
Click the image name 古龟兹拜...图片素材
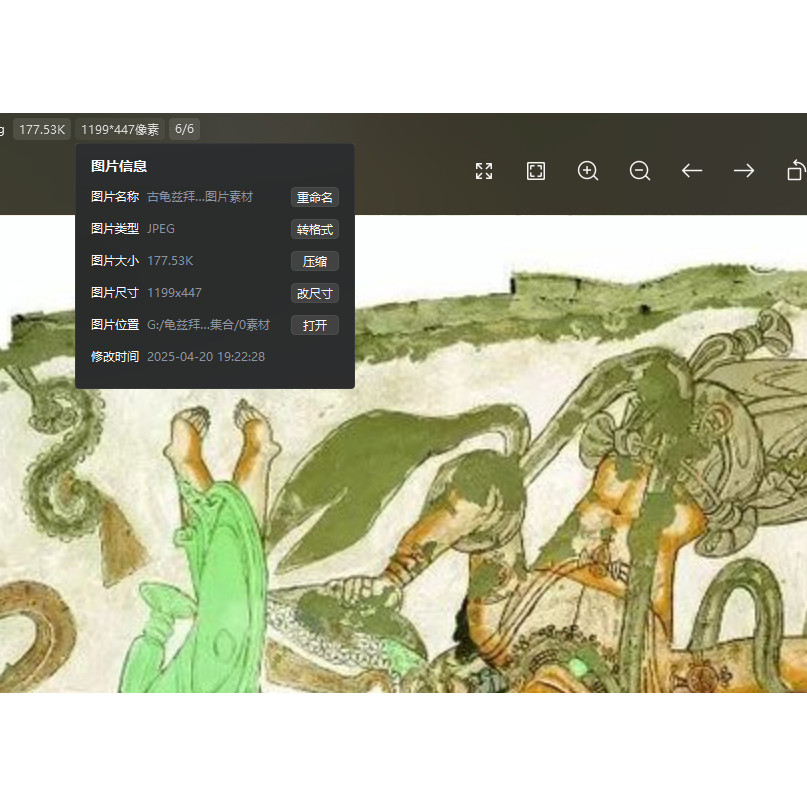(200, 197)
